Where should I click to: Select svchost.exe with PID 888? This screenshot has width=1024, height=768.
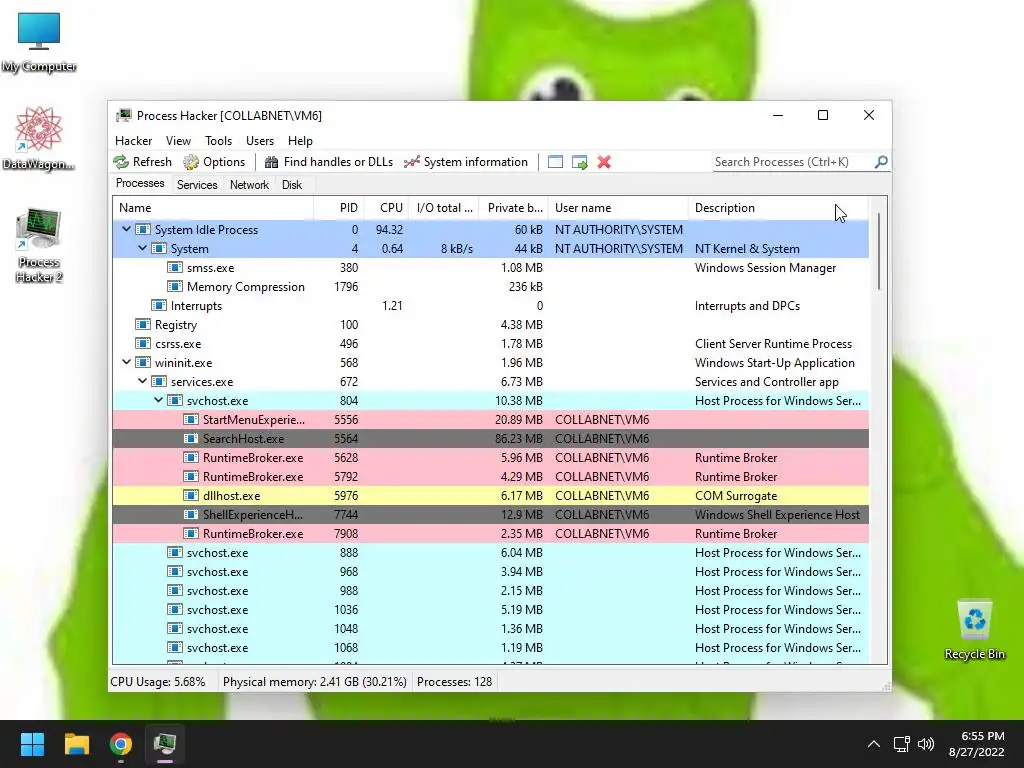490,552
